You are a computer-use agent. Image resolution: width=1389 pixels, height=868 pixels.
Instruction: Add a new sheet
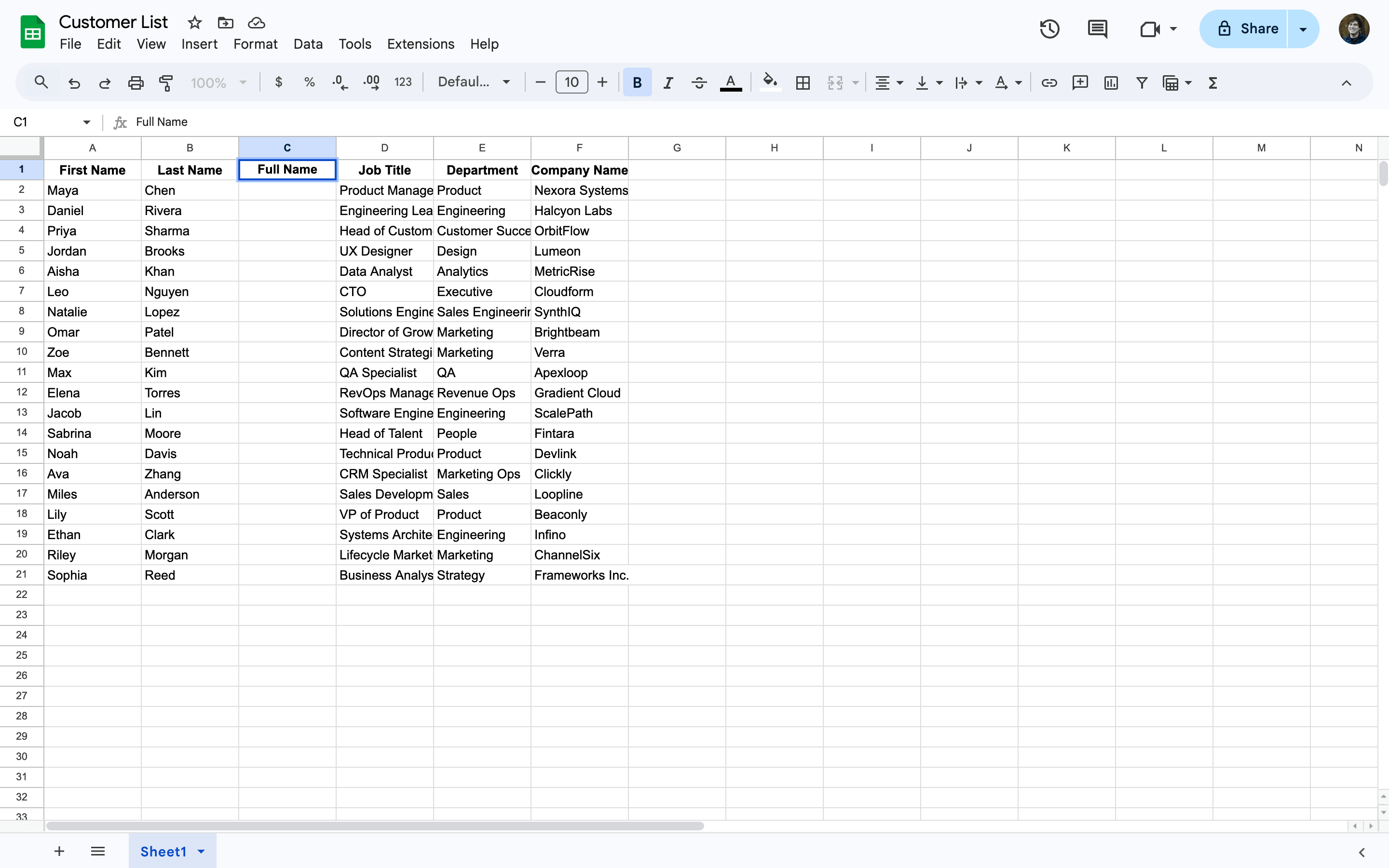click(59, 851)
